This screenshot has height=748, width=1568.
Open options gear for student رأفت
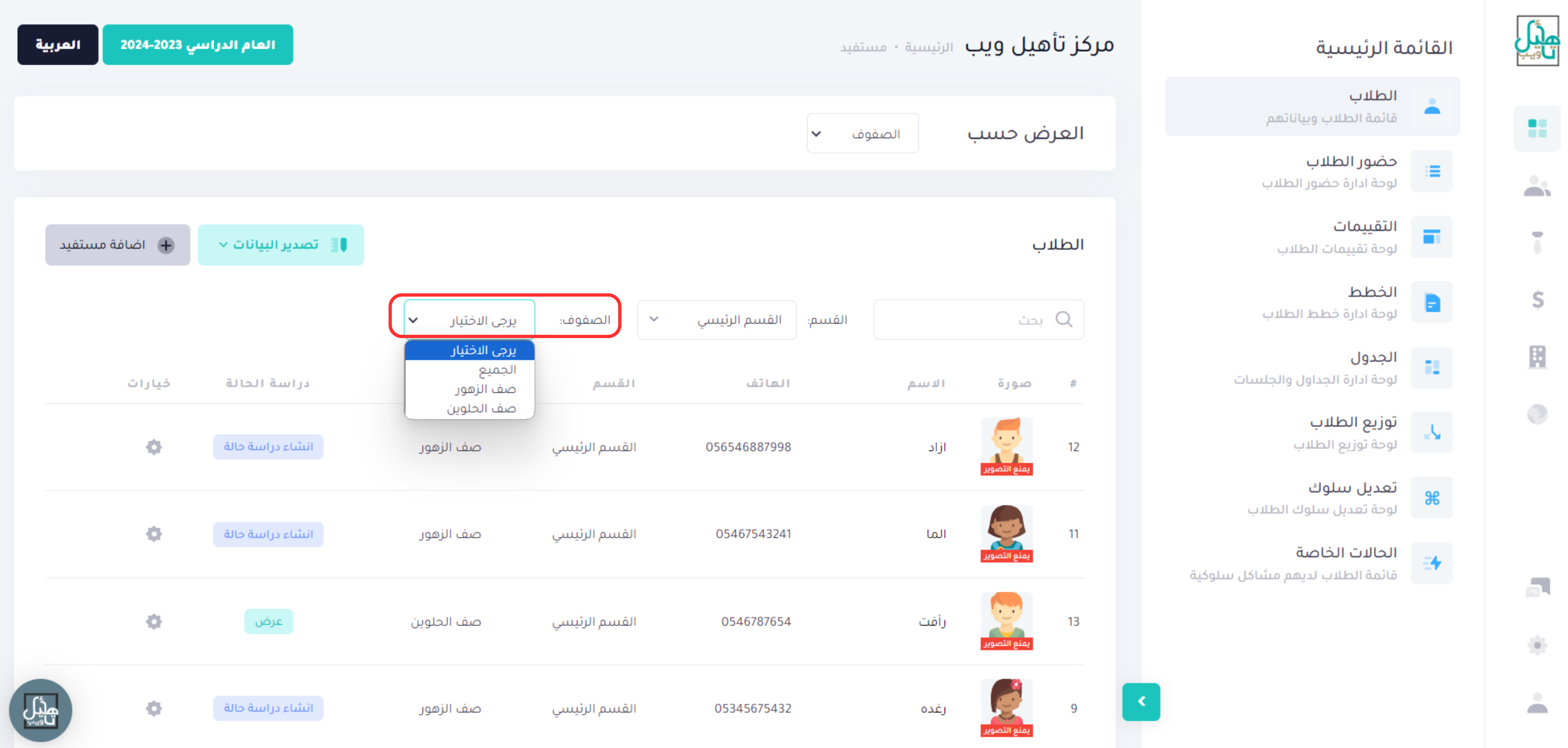click(154, 622)
